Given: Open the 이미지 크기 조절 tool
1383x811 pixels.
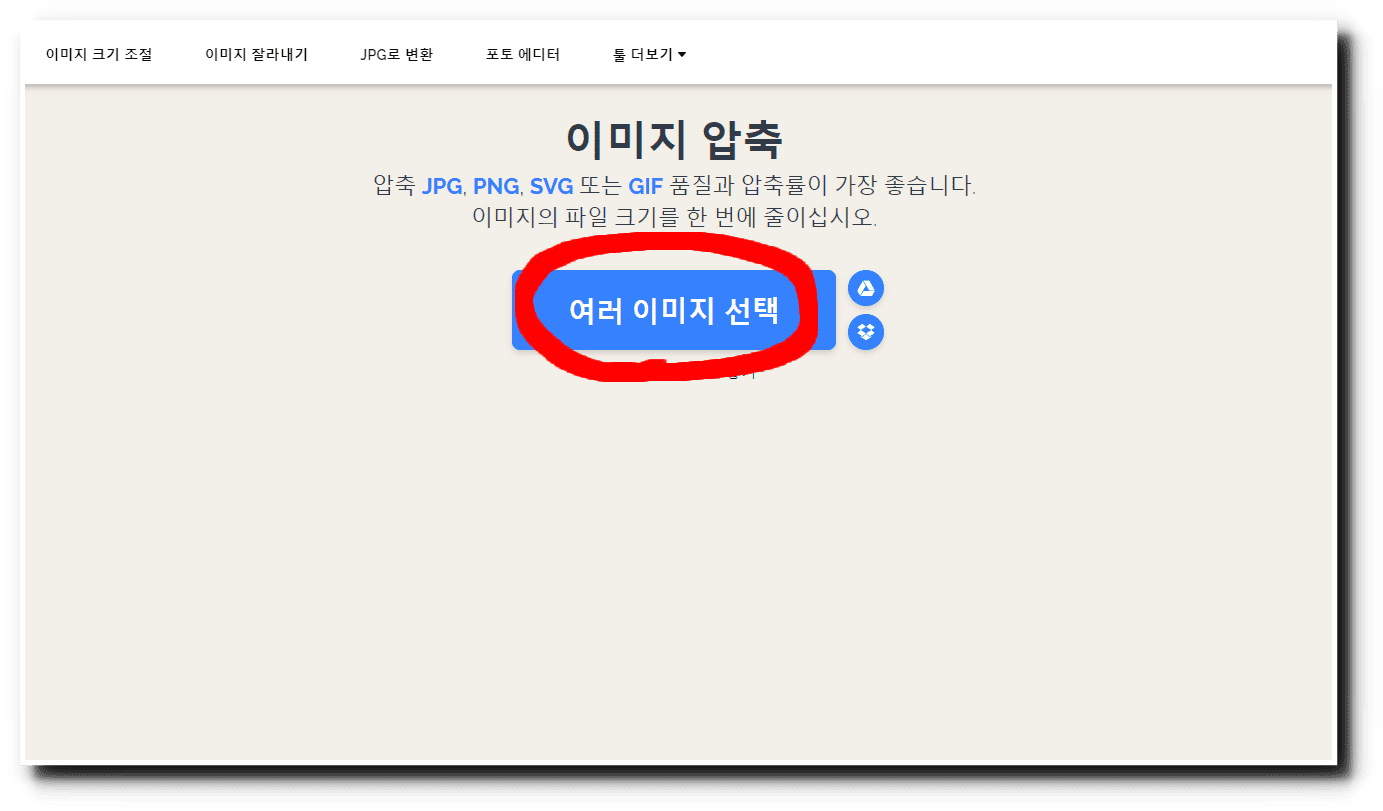Looking at the screenshot, I should (99, 54).
